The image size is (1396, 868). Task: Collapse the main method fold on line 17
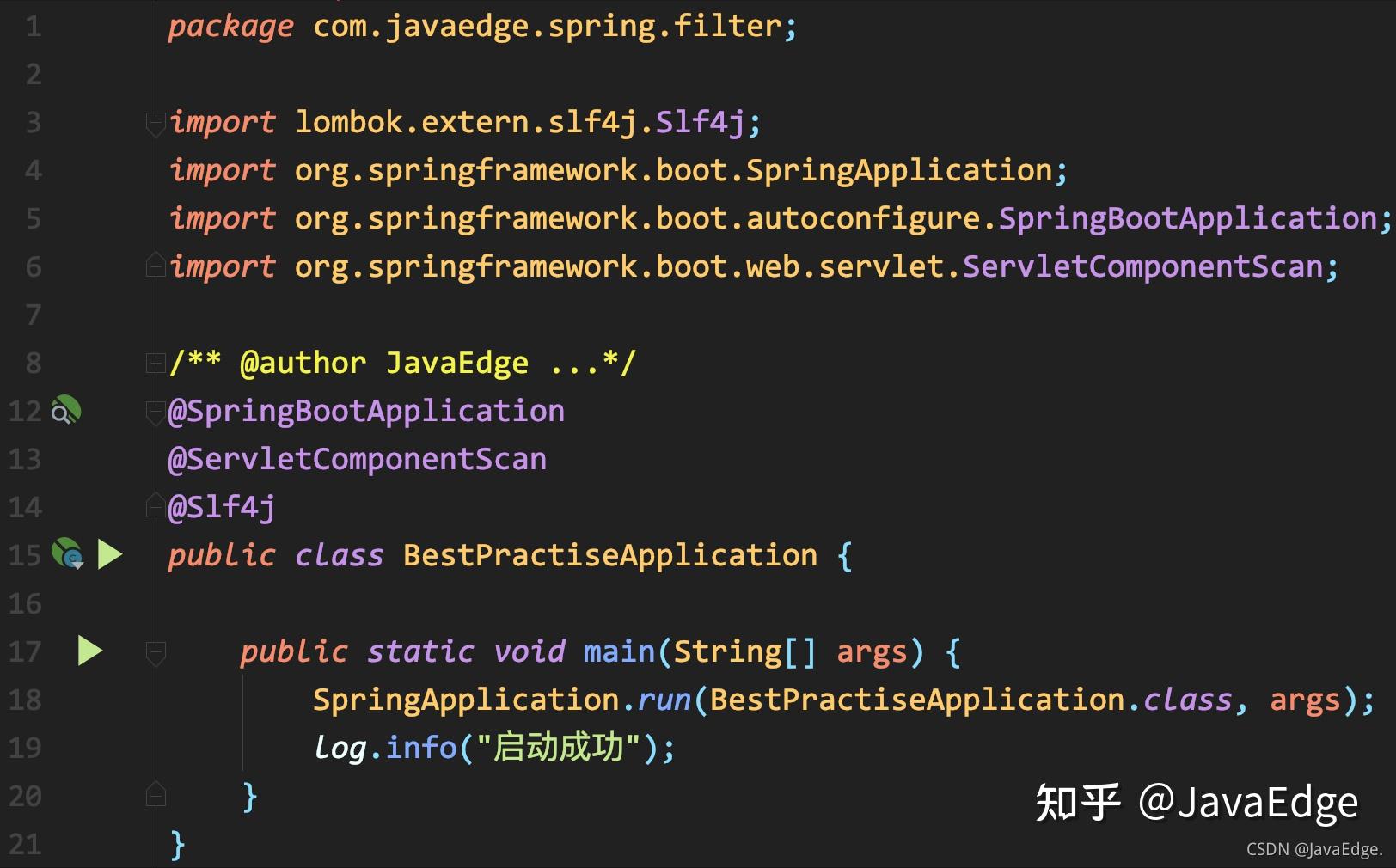coord(156,652)
